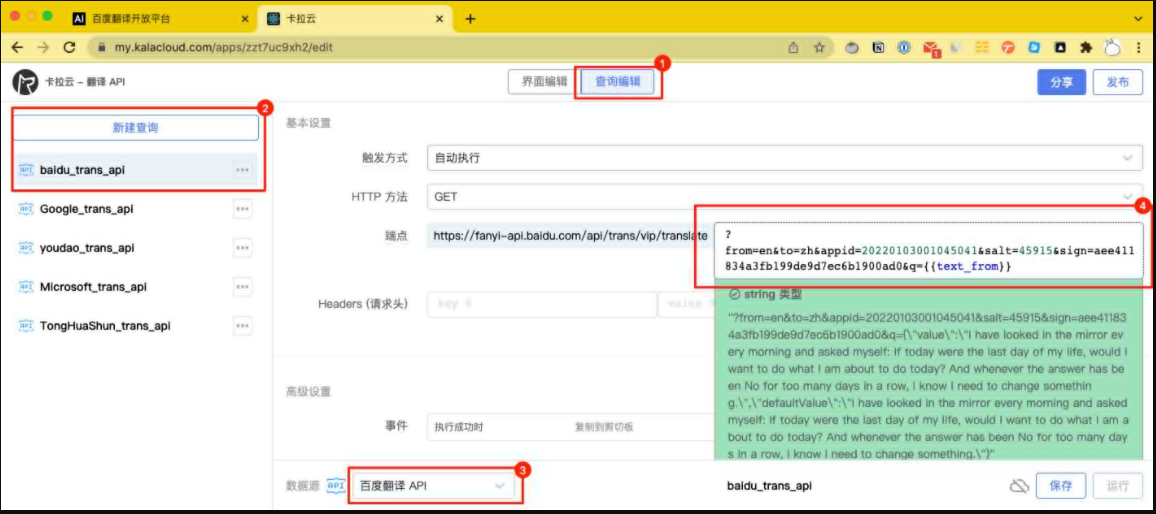Click the 基本设置 section heading
This screenshot has height=514, width=1156.
308,122
